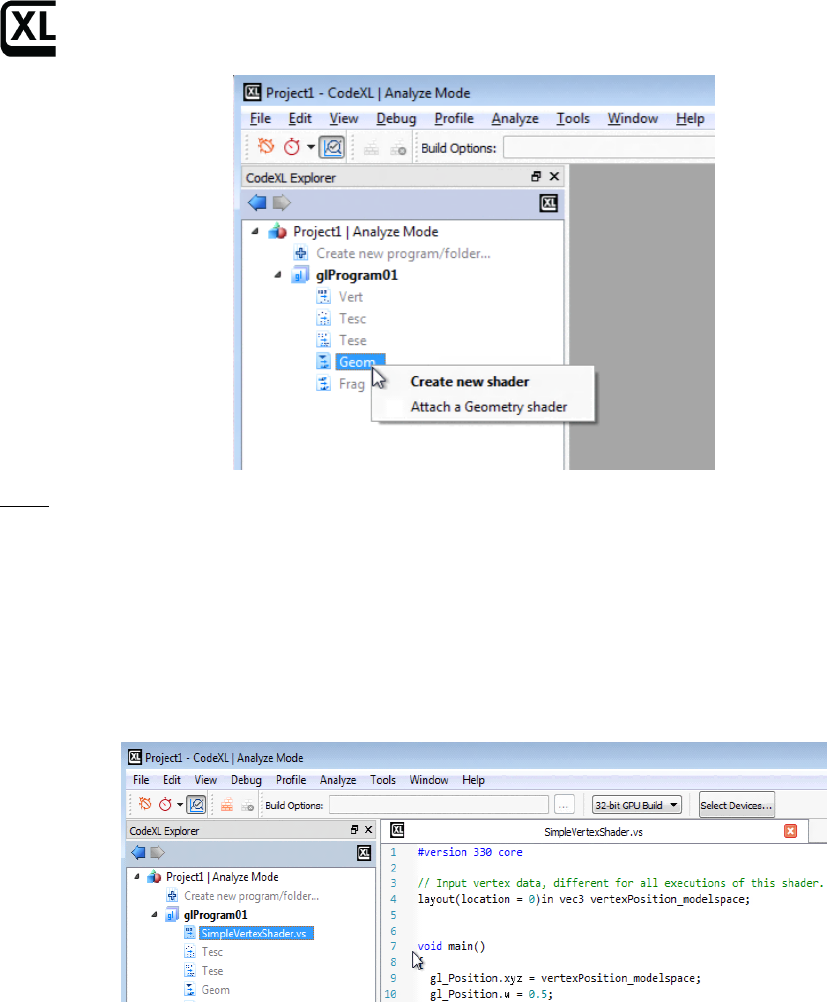Close SimpleVertexShader.vs tab with red X

tap(791, 831)
